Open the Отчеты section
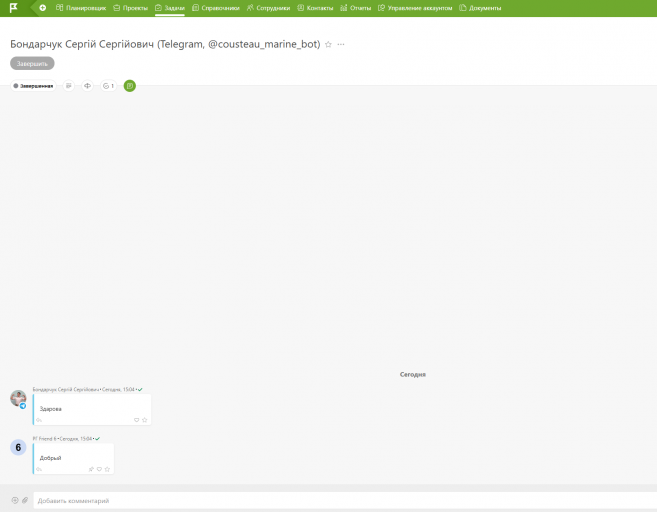 pyautogui.click(x=355, y=8)
